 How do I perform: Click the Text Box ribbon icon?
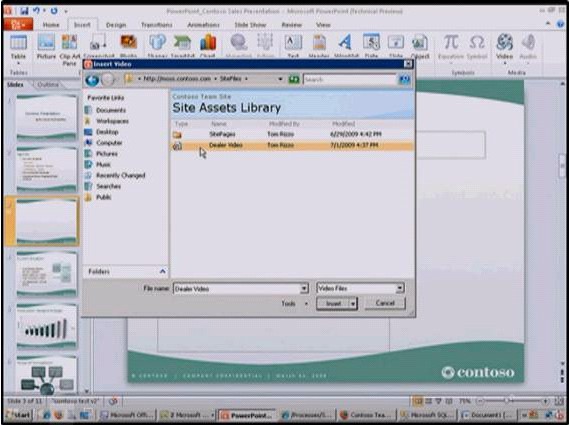point(293,43)
